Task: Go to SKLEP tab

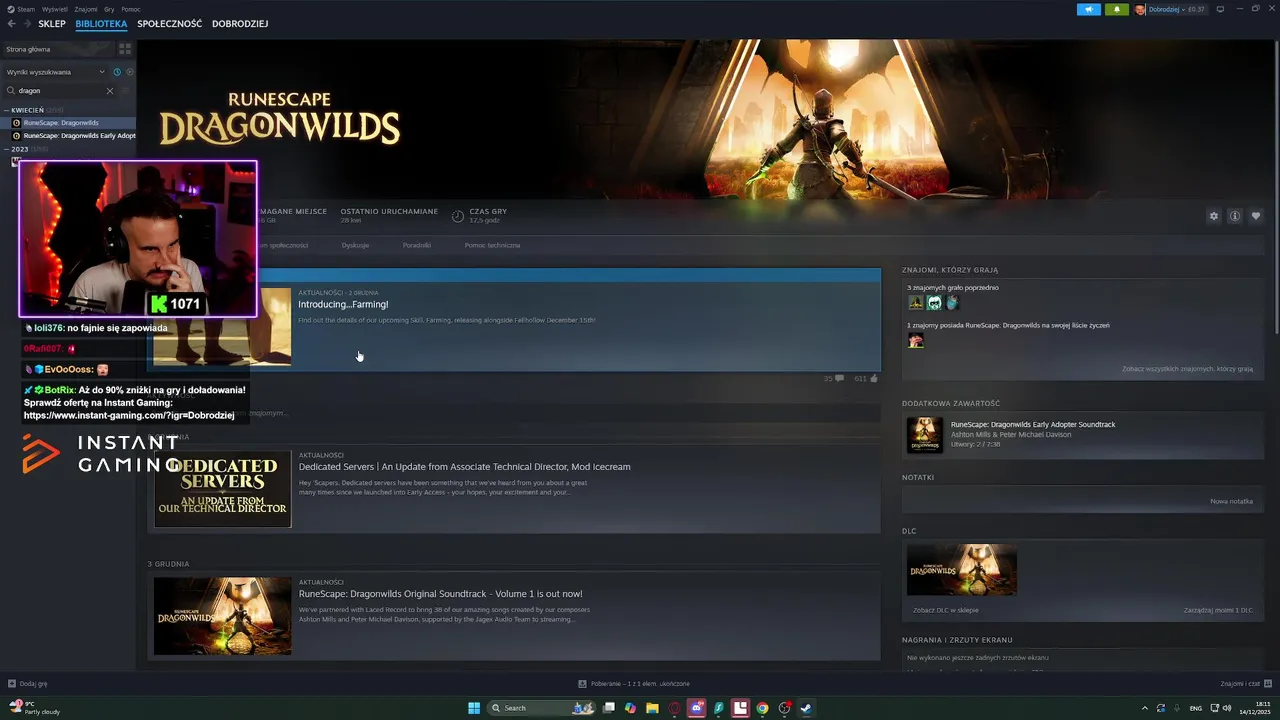Action: [x=52, y=24]
